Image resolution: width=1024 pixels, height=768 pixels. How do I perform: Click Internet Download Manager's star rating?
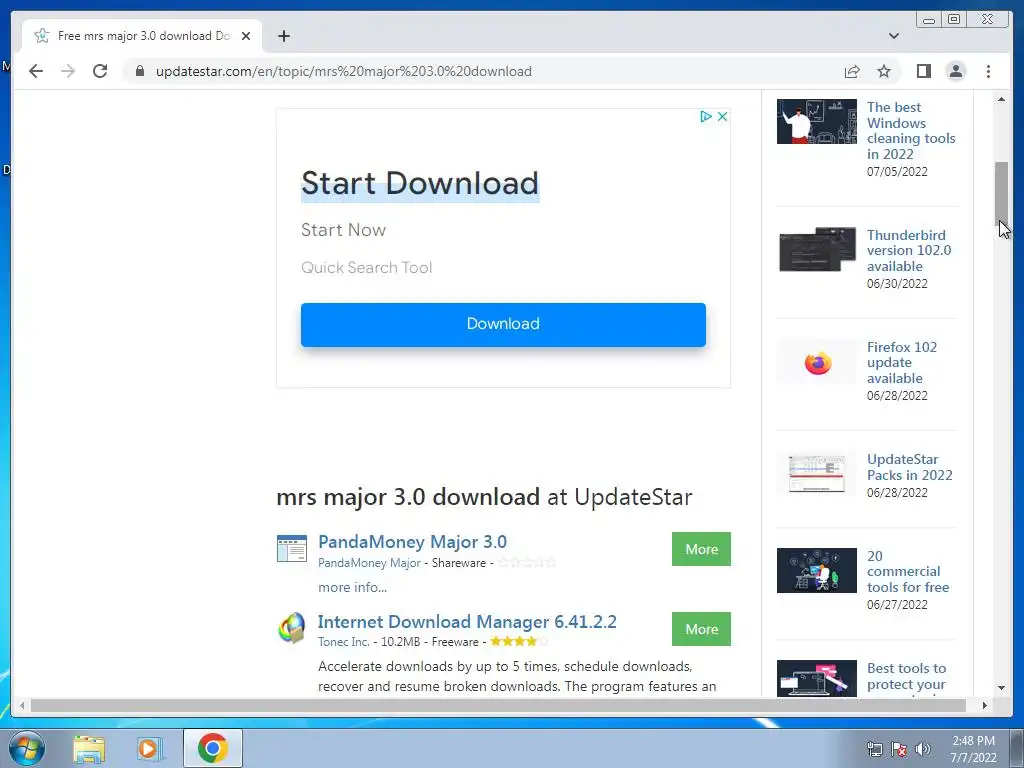519,641
